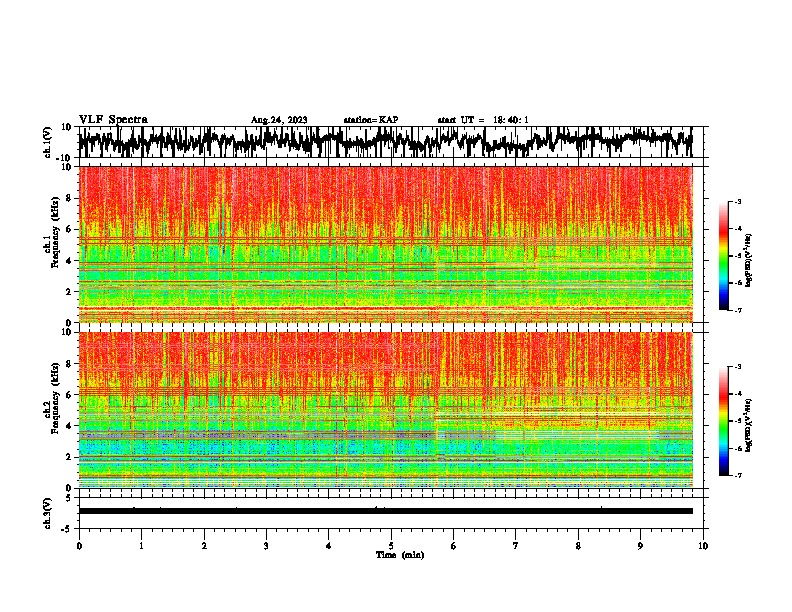Viewport: 792px width, 612px height.
Task: Click time axis tick label "7"
Action: click(516, 546)
